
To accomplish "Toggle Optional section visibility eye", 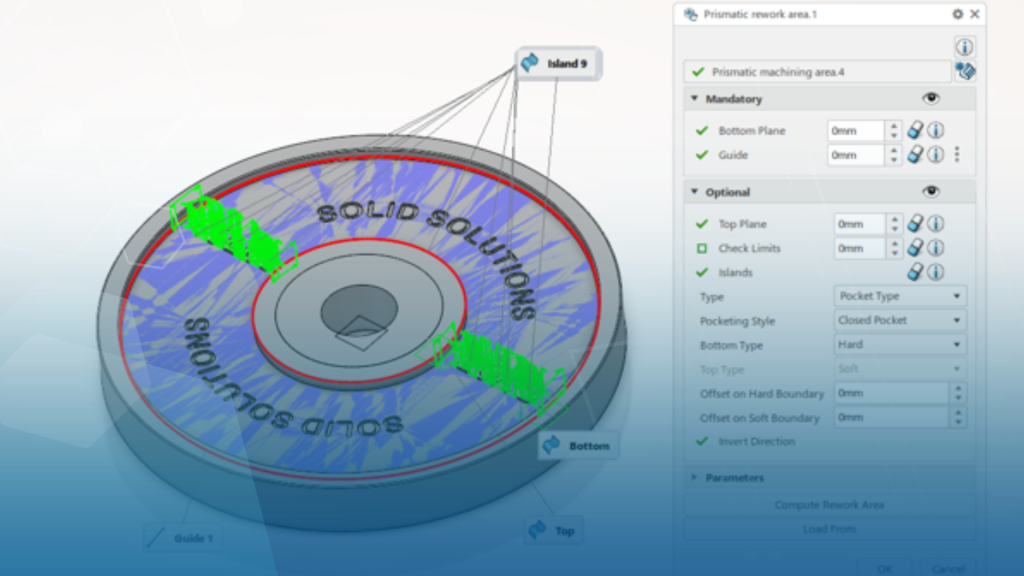I will pos(931,191).
